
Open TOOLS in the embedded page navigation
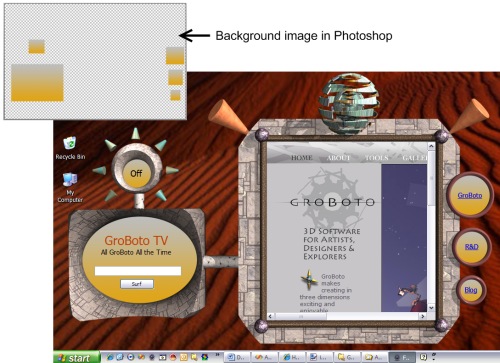[x=377, y=158]
